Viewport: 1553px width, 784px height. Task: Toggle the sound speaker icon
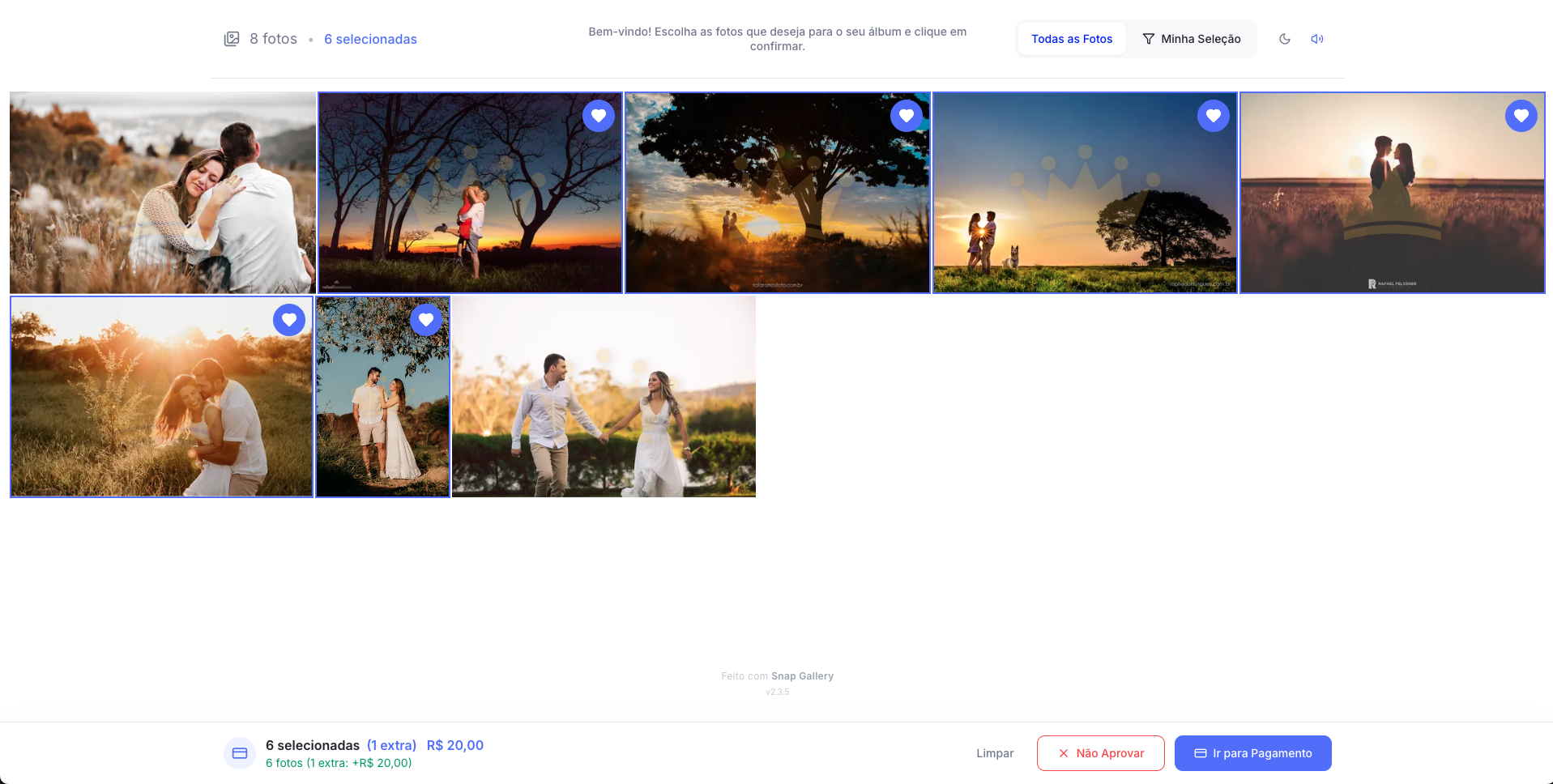(x=1317, y=39)
